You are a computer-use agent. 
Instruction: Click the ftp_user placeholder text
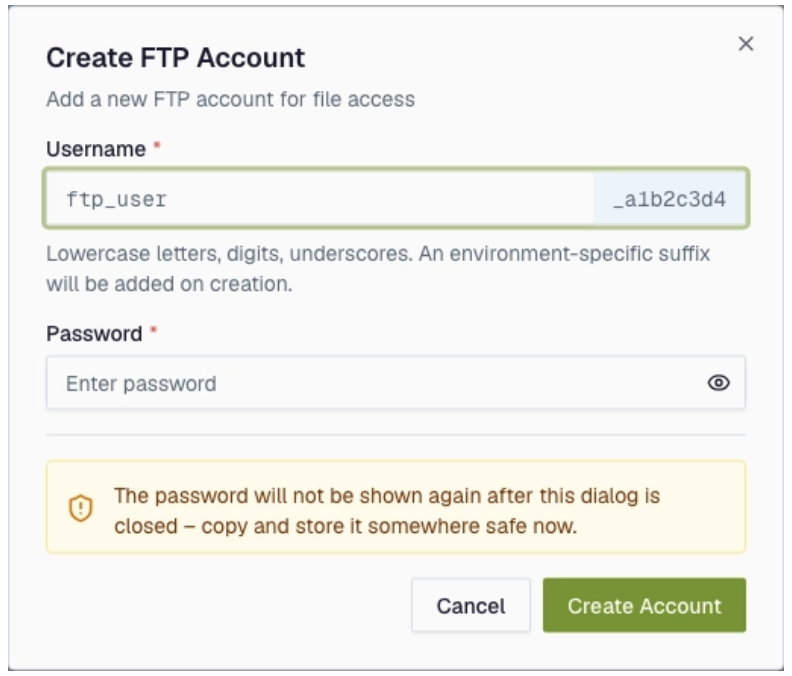click(116, 200)
